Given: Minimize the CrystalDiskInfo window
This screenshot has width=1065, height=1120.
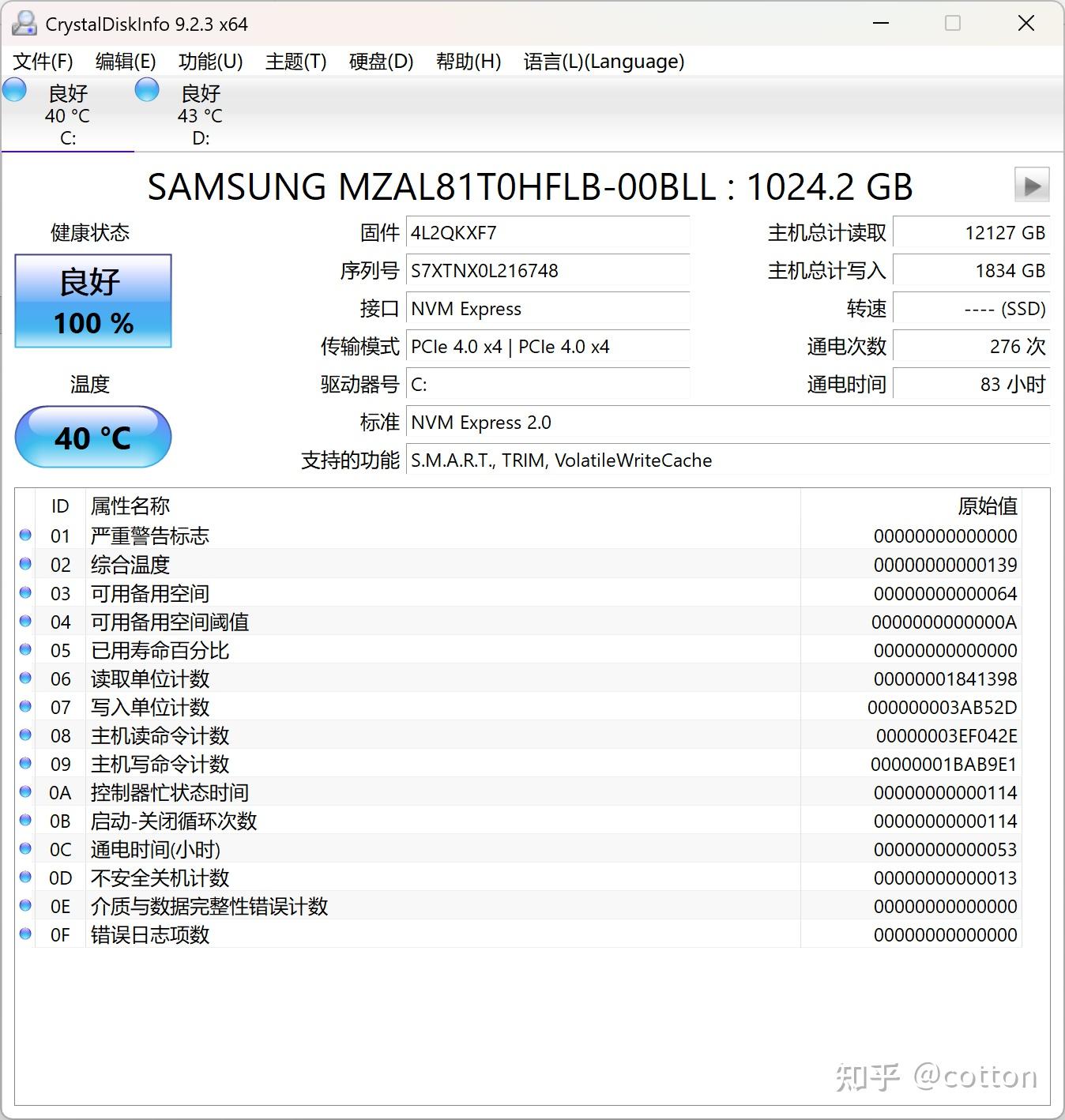Looking at the screenshot, I should (x=880, y=24).
